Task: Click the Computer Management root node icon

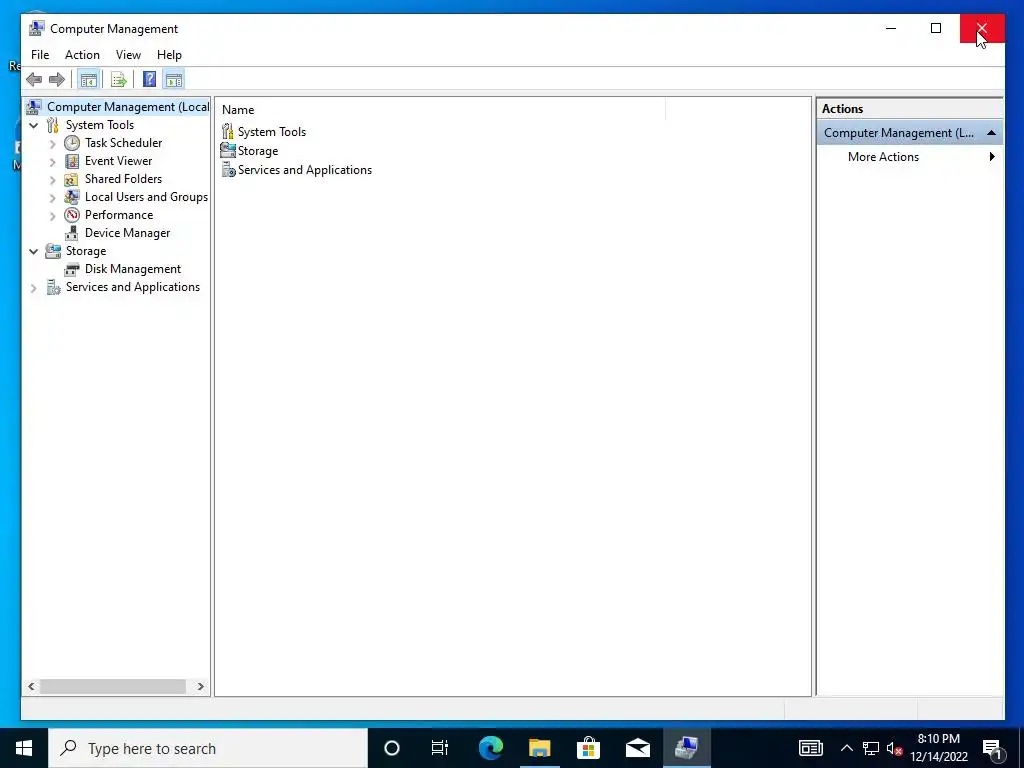Action: tap(34, 106)
